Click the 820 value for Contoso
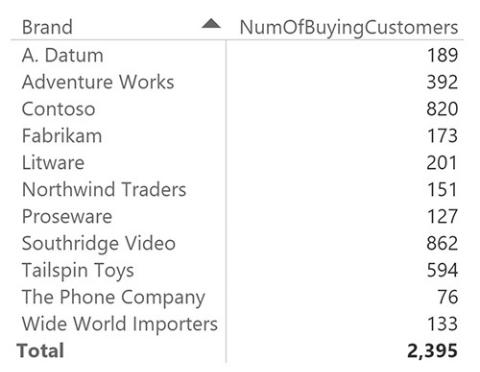Image resolution: width=480 pixels, height=372 pixels. [442, 109]
